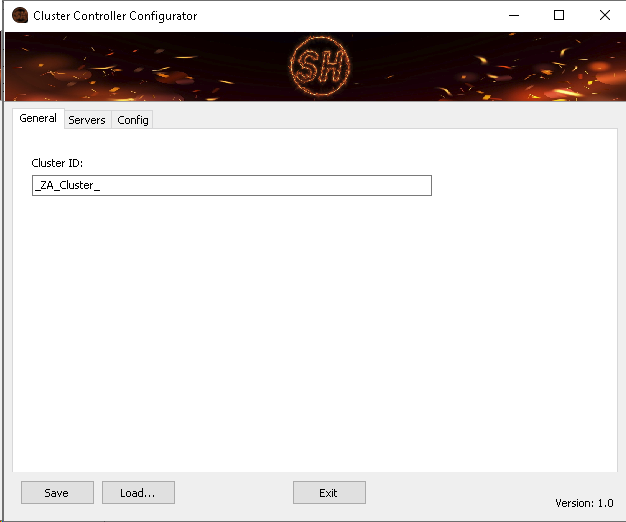Click the window title text in title bar

tap(115, 16)
